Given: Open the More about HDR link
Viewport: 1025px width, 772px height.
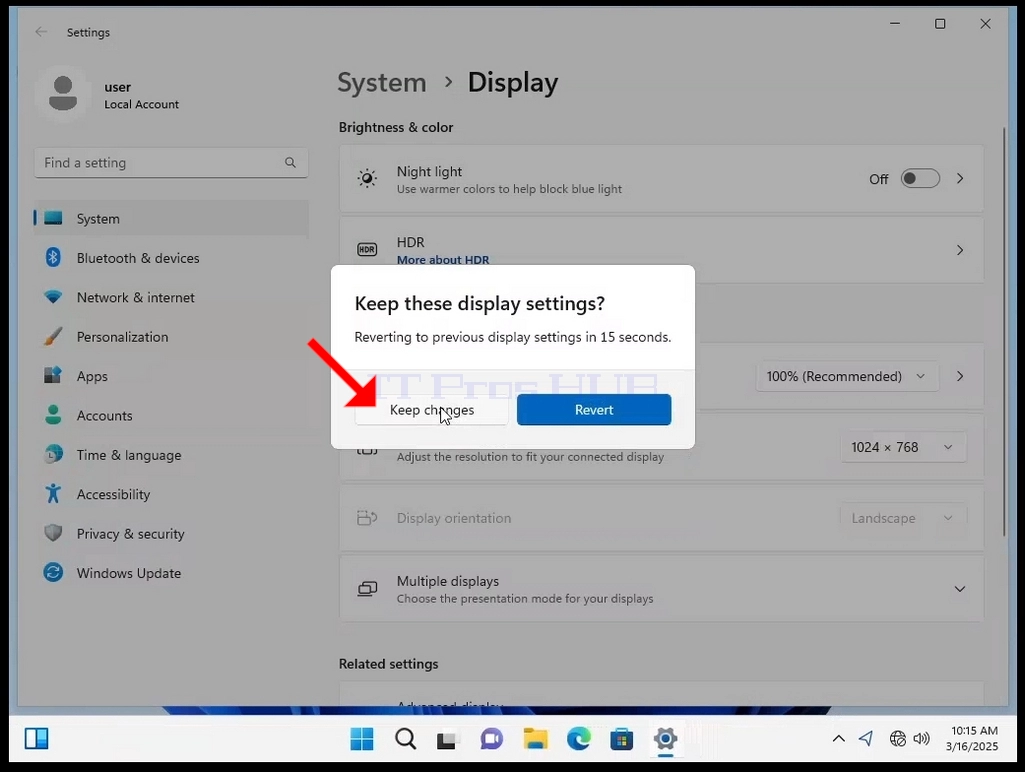Looking at the screenshot, I should 443,260.
